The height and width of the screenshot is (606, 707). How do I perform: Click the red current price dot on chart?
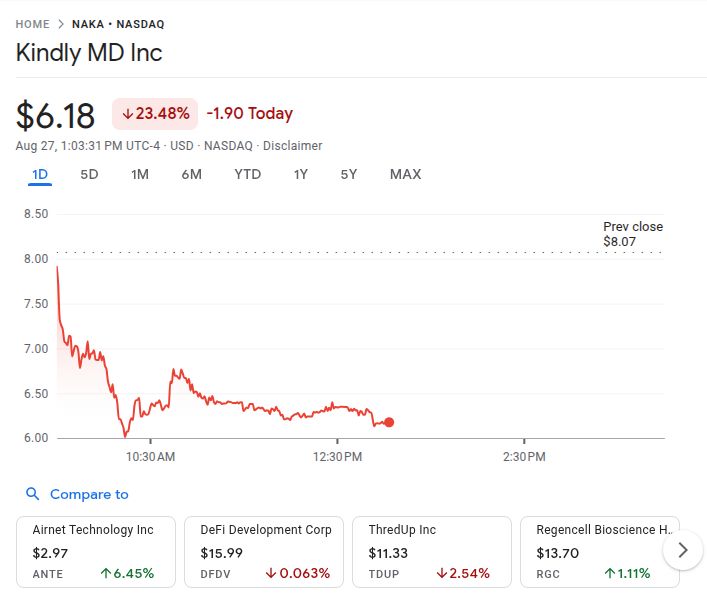point(389,422)
